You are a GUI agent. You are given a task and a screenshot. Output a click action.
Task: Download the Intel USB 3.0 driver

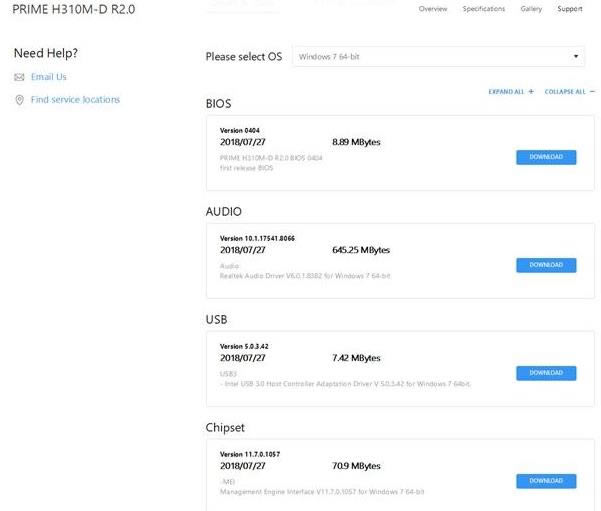(x=546, y=373)
